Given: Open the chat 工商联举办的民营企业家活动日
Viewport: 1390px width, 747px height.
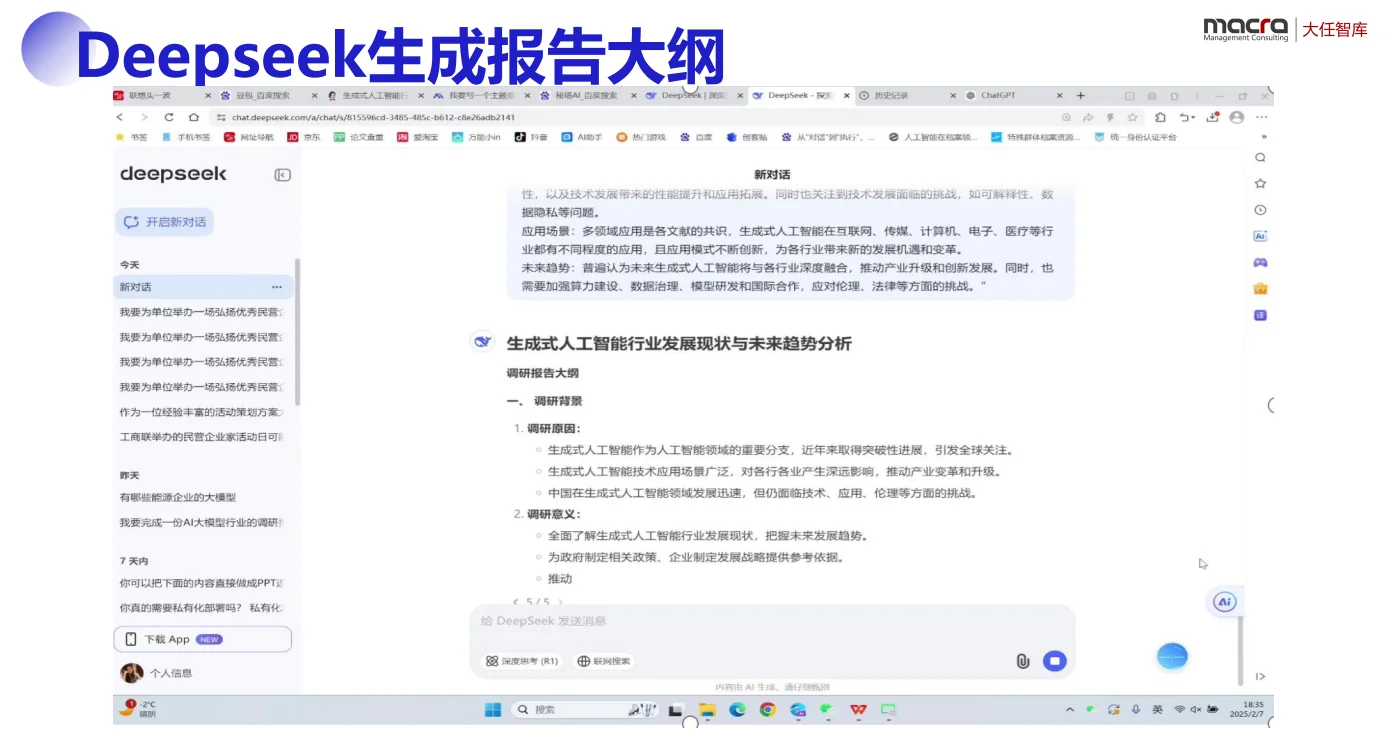Looking at the screenshot, I should 201,437.
